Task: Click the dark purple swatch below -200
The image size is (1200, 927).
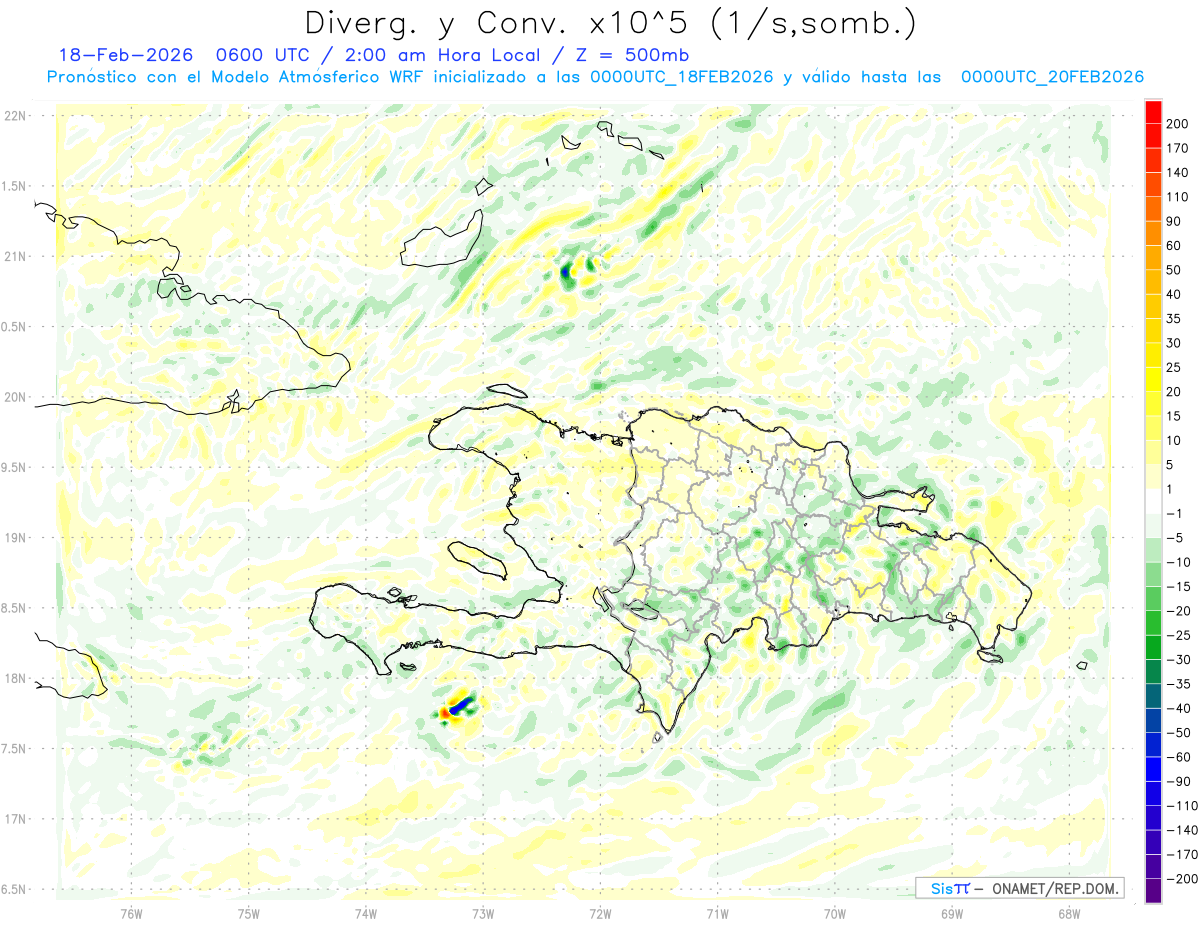Action: click(x=1153, y=890)
